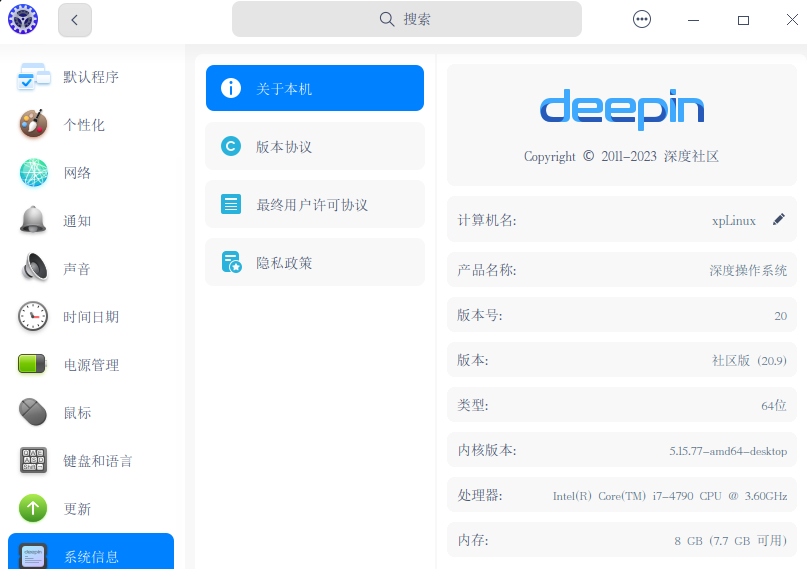Click the 隐私政策 starred document icon

point(232,262)
